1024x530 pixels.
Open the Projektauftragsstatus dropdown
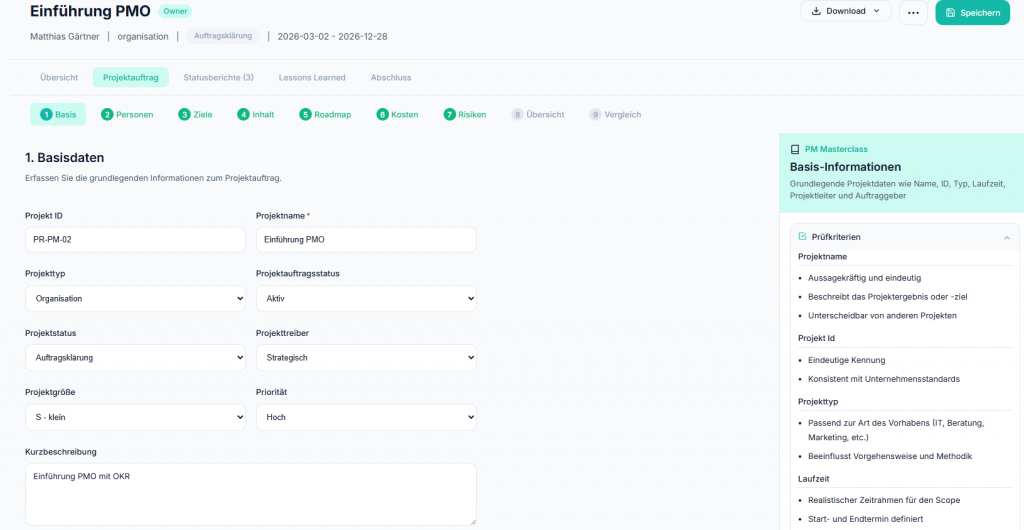click(x=366, y=298)
